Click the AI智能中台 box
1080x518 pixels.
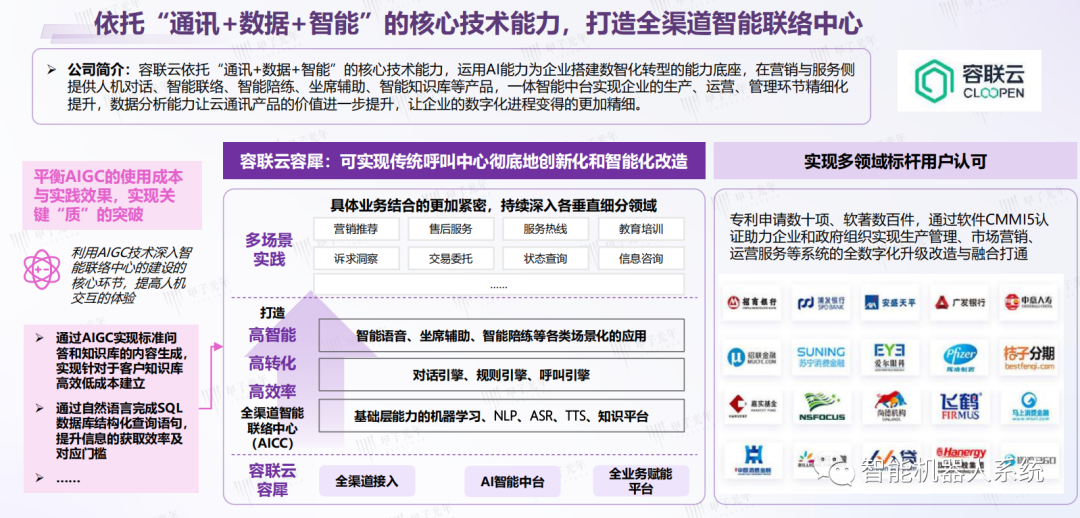(x=512, y=480)
